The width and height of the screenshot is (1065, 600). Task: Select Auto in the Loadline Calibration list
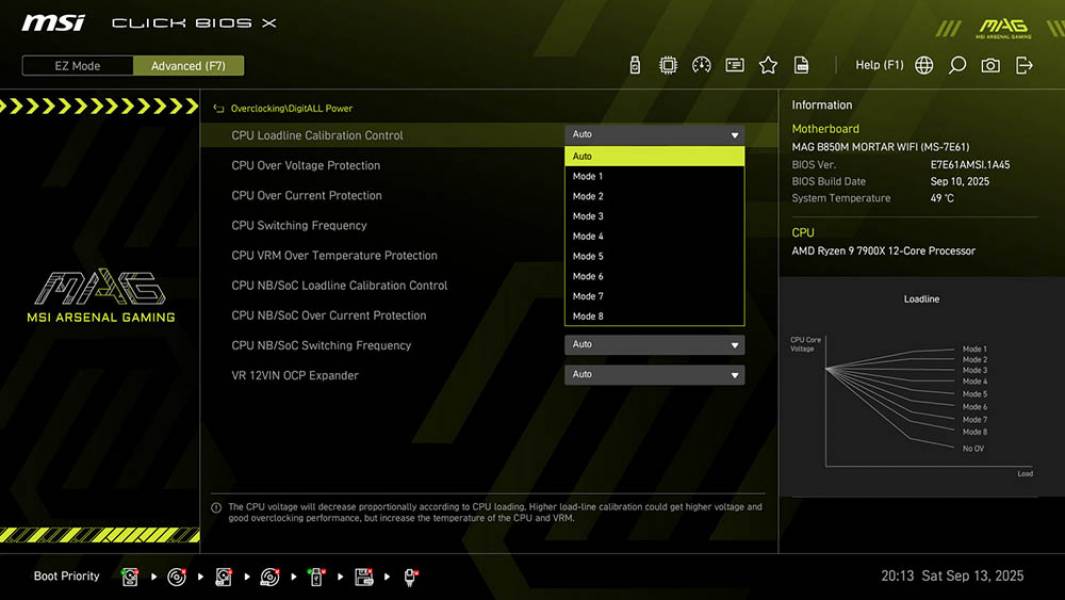tap(655, 155)
